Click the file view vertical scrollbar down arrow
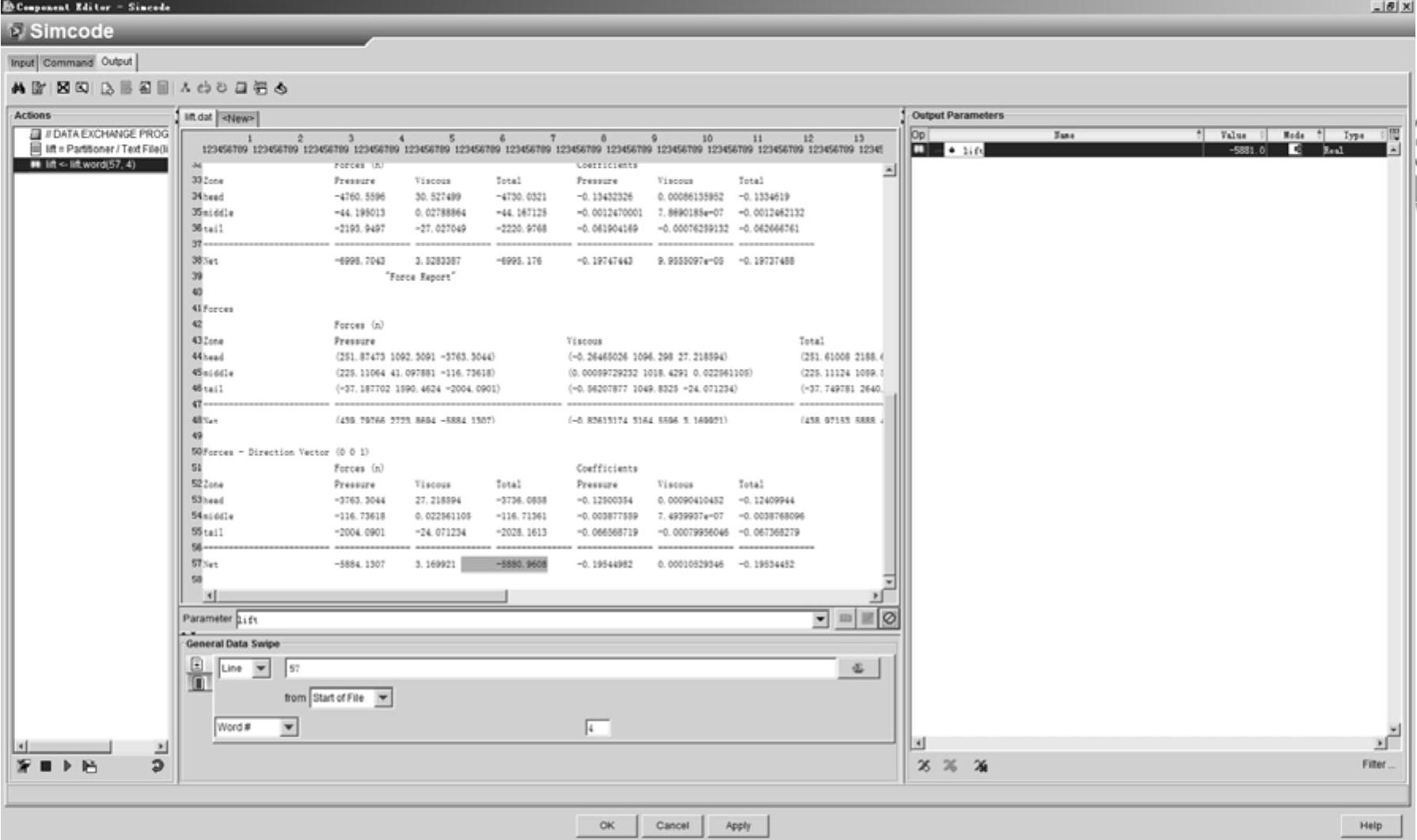Screen dimensions: 1417x840 point(889,581)
